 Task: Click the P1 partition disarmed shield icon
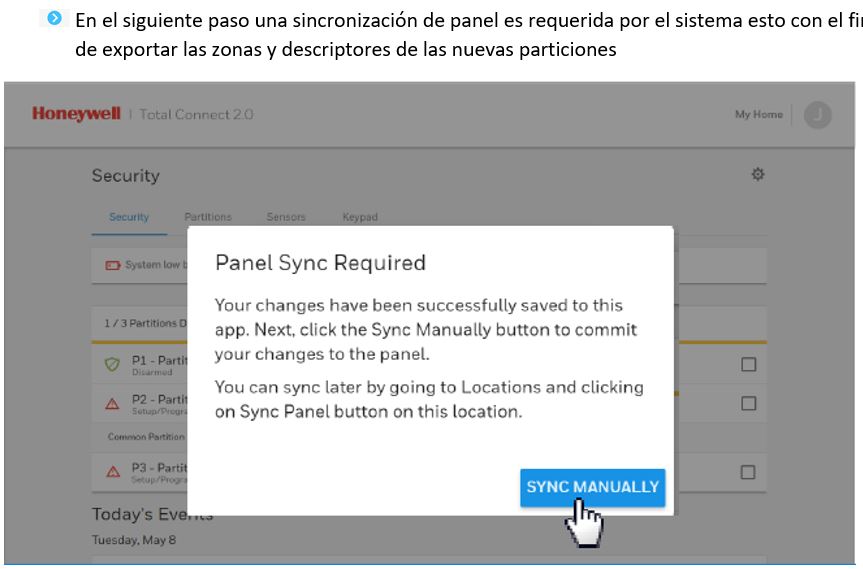(112, 364)
